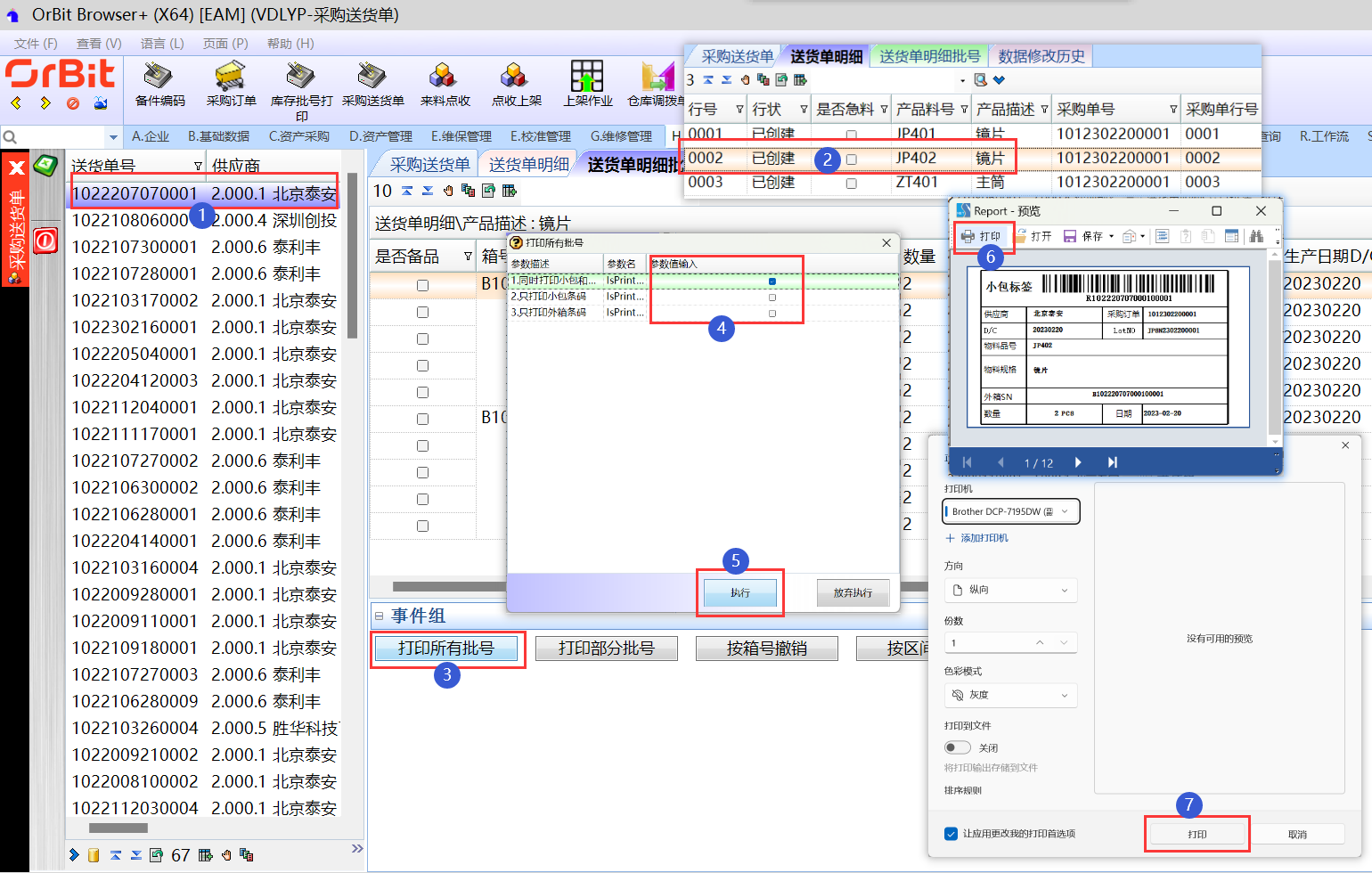This screenshot has width=1372, height=873.
Task: Check '2.只打印小包条码' parameter checkbox
Action: [x=772, y=298]
